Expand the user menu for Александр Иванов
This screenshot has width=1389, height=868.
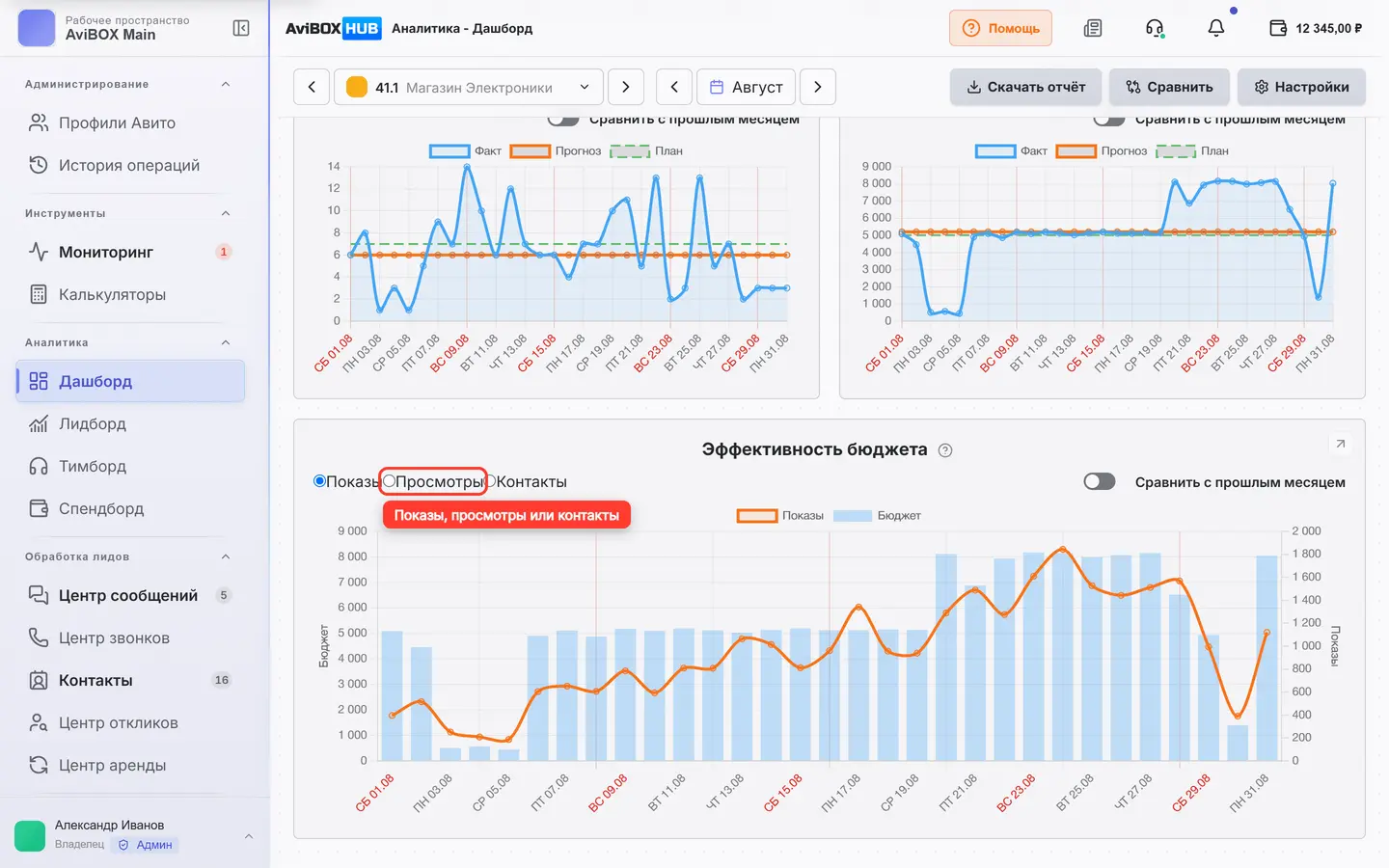click(x=249, y=836)
